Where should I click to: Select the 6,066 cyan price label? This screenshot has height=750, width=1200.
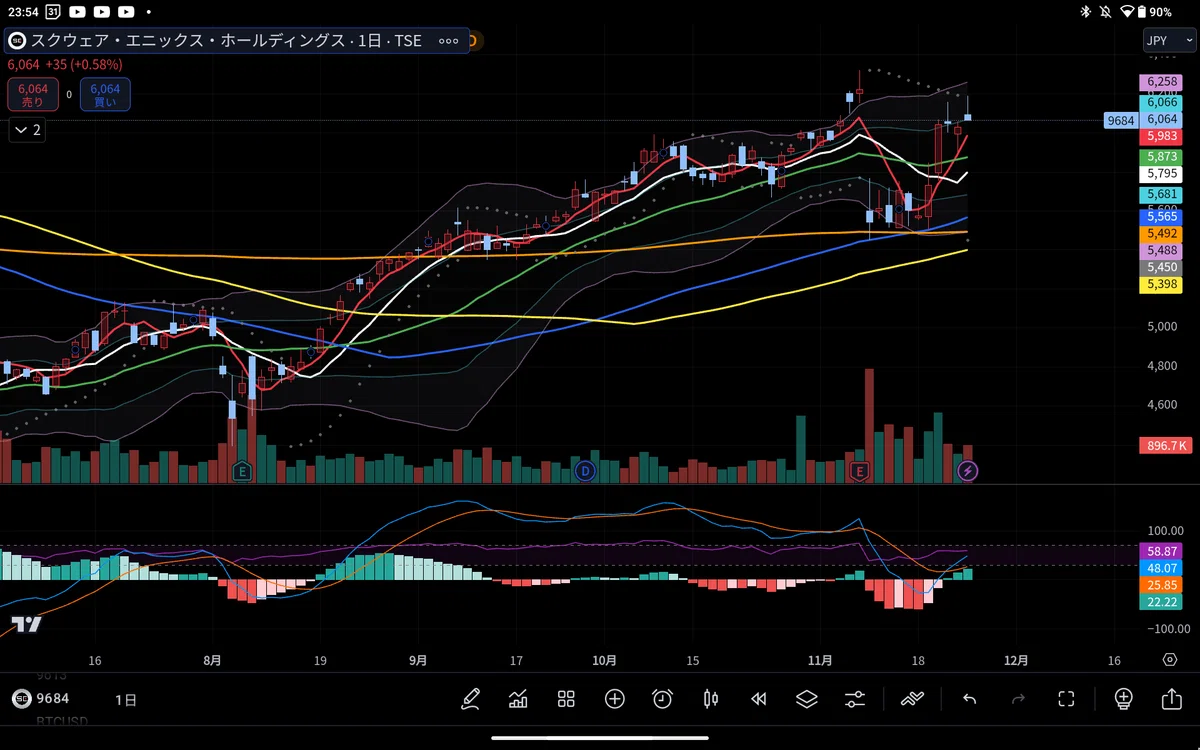1162,102
